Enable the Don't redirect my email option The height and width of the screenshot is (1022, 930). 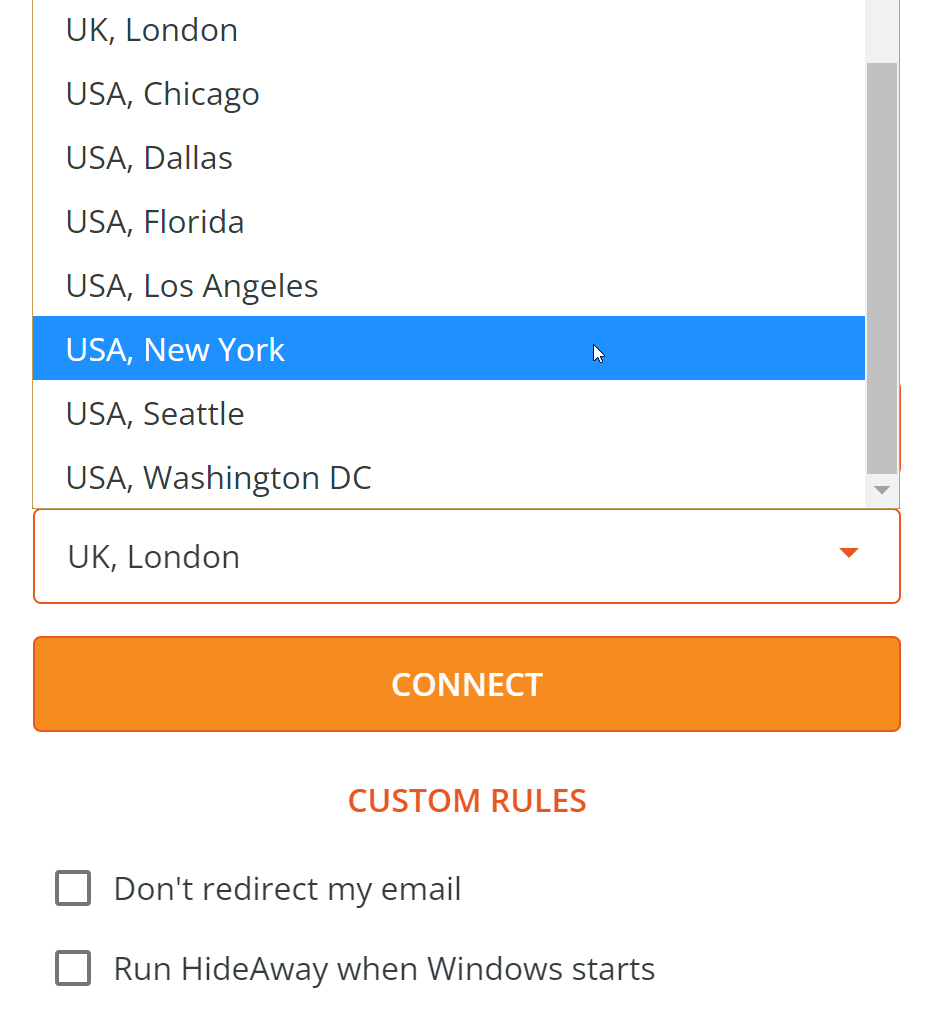[73, 887]
